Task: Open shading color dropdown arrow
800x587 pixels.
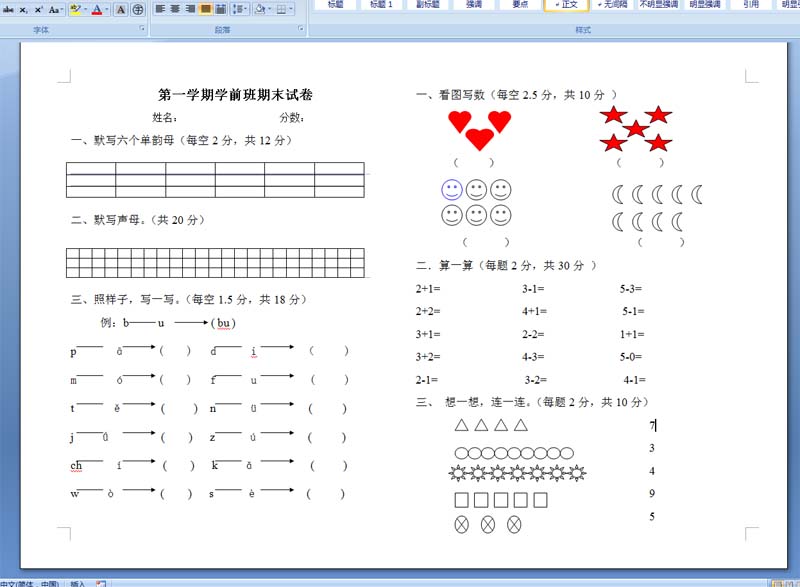Action: pos(269,9)
